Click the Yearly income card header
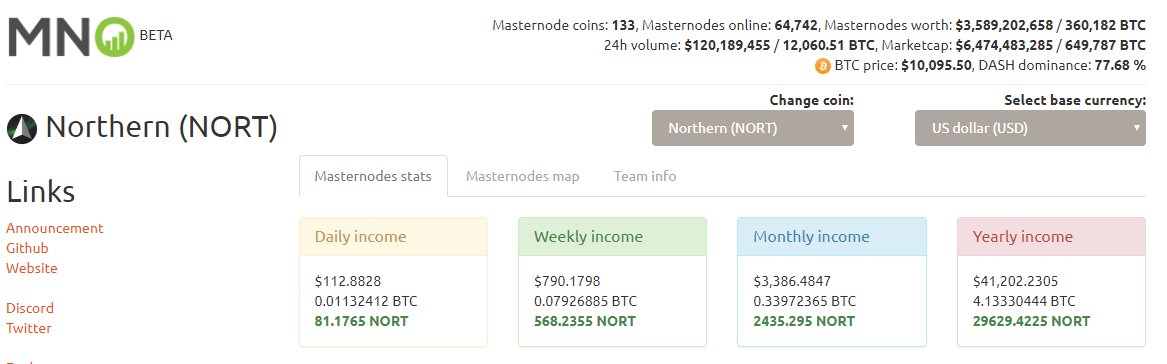Image resolution: width=1167 pixels, height=364 pixels. tap(1051, 237)
